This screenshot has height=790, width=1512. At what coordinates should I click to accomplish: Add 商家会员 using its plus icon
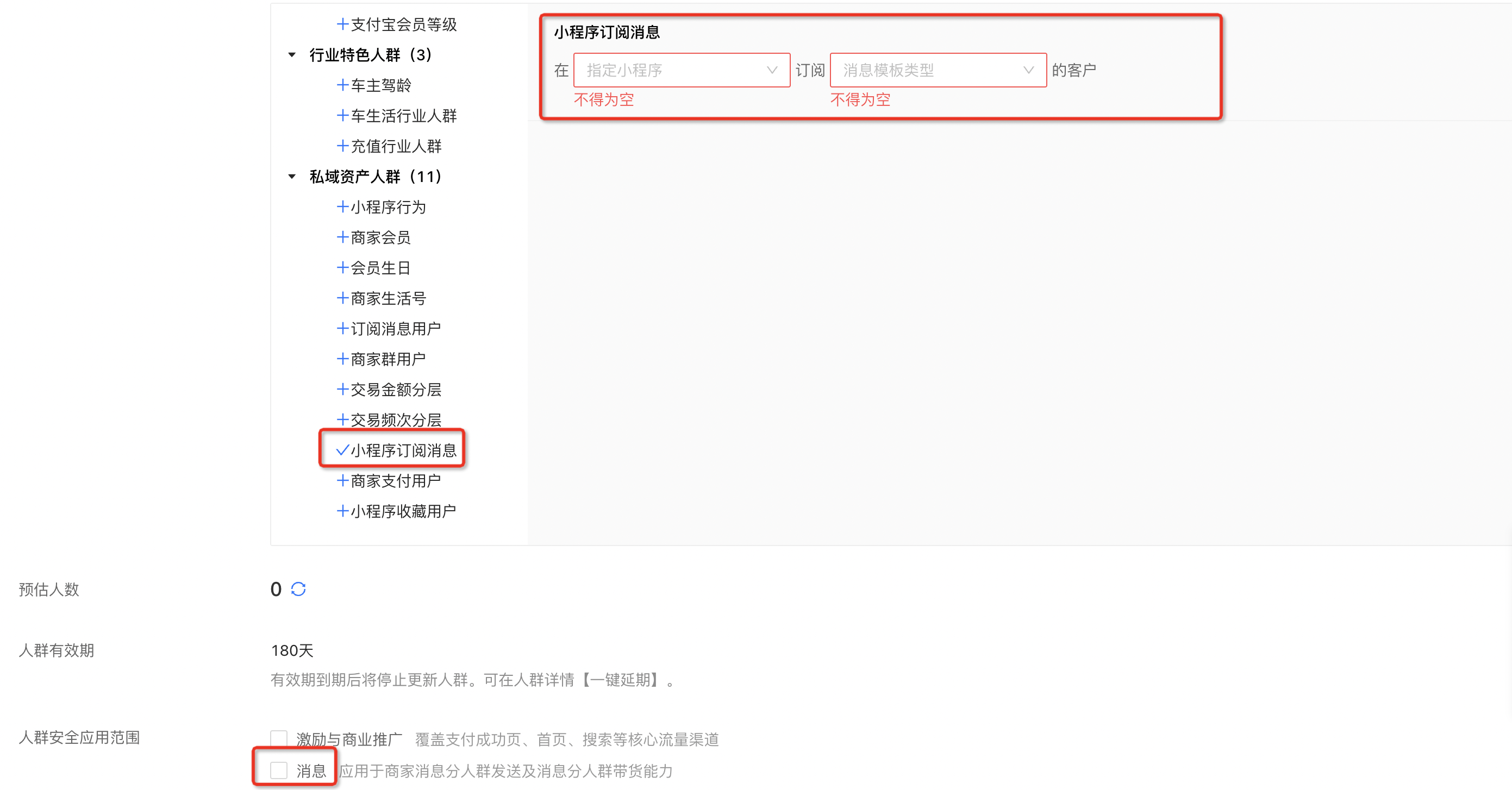pyautogui.click(x=343, y=237)
